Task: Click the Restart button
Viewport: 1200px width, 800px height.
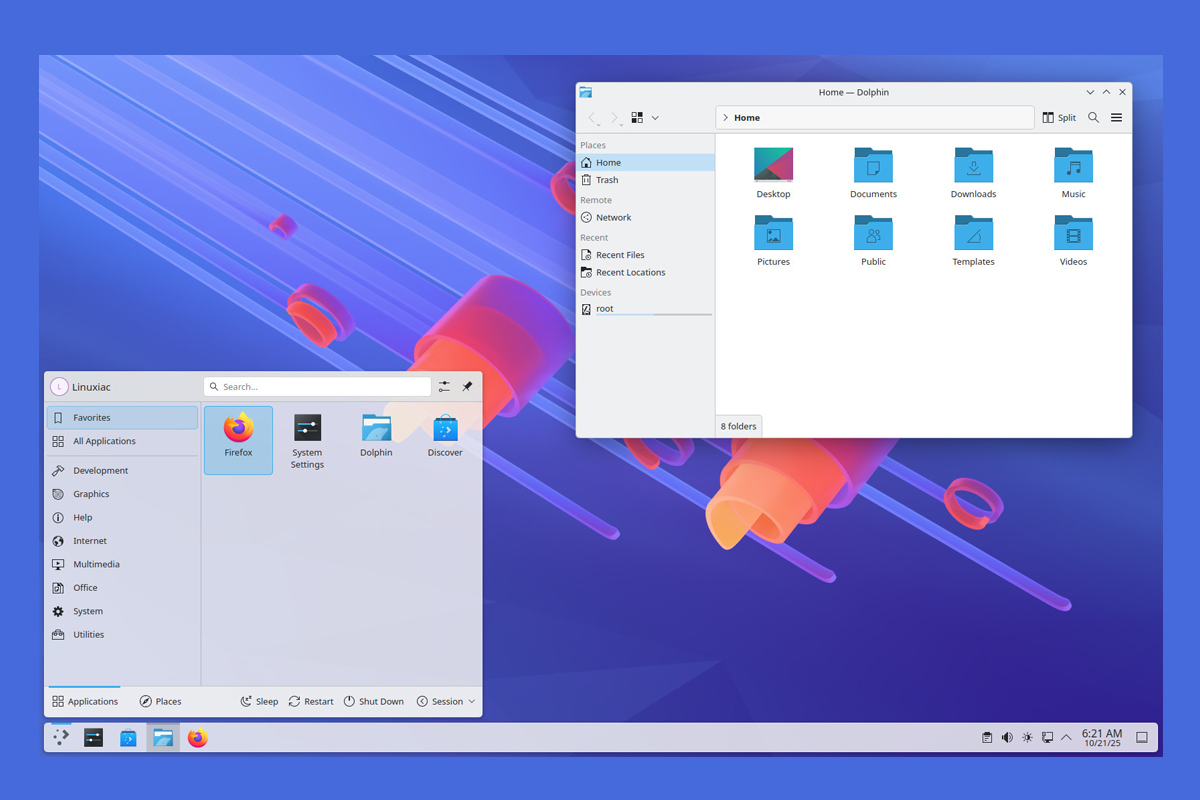Action: pos(311,701)
